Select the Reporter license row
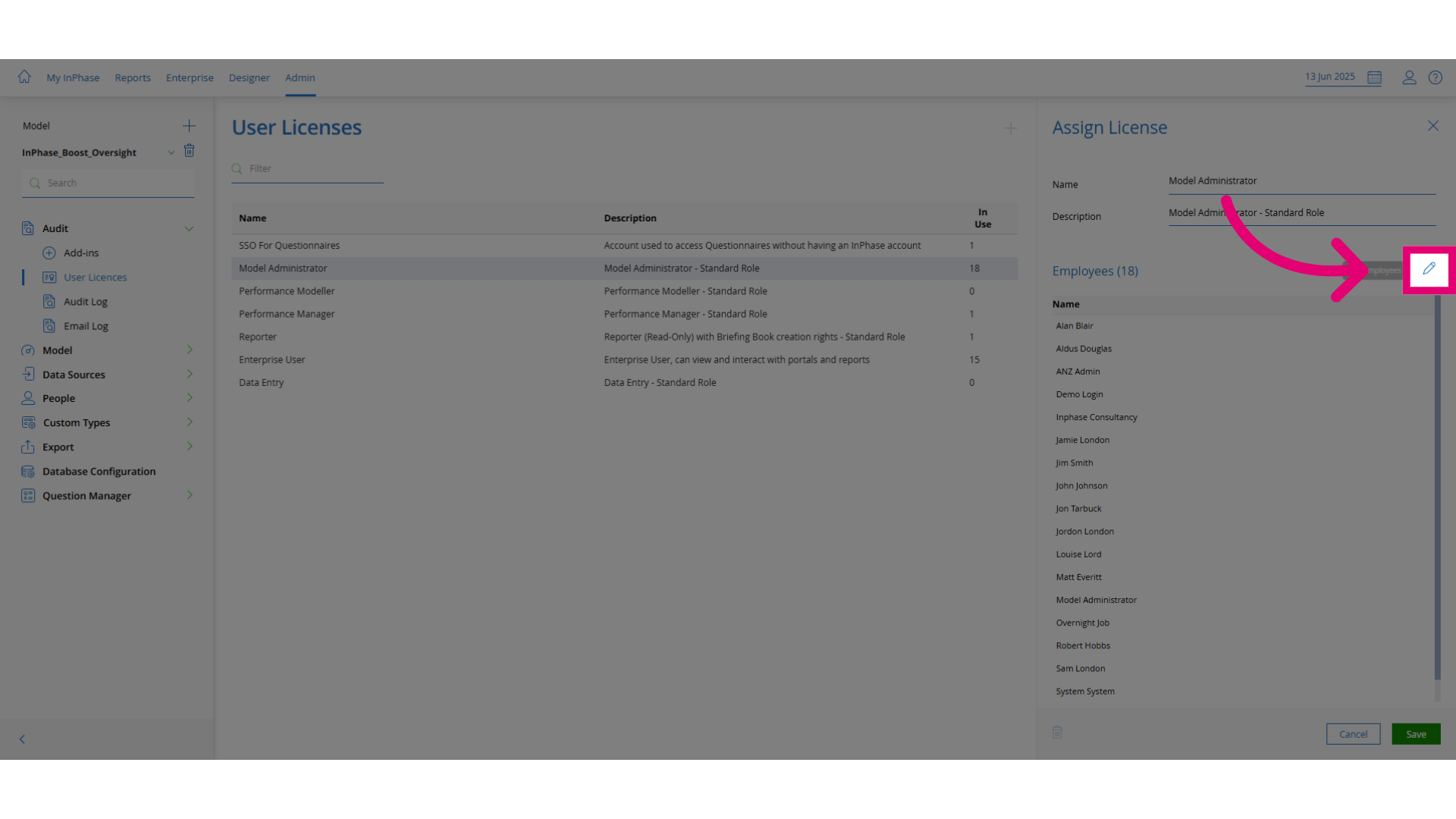The height and width of the screenshot is (819, 1456). point(624,337)
